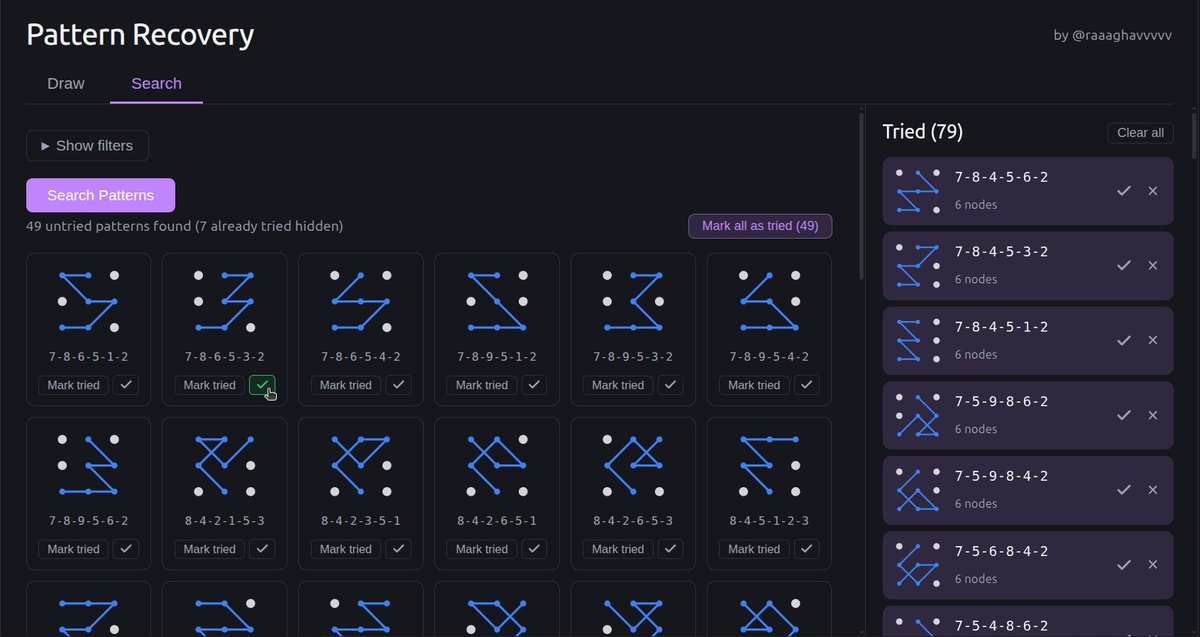
Task: Click tried entry text 7-5-4-8-6-2
Action: coord(1001,626)
